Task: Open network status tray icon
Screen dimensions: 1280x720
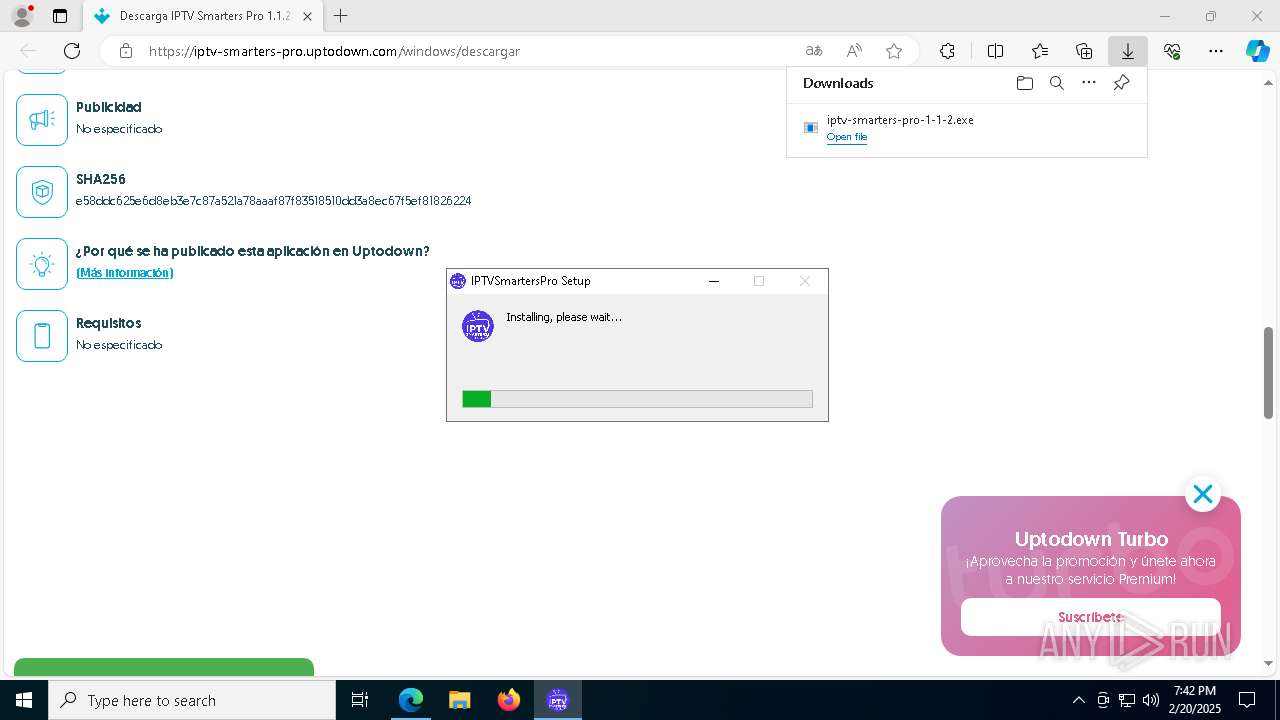Action: click(x=1126, y=700)
